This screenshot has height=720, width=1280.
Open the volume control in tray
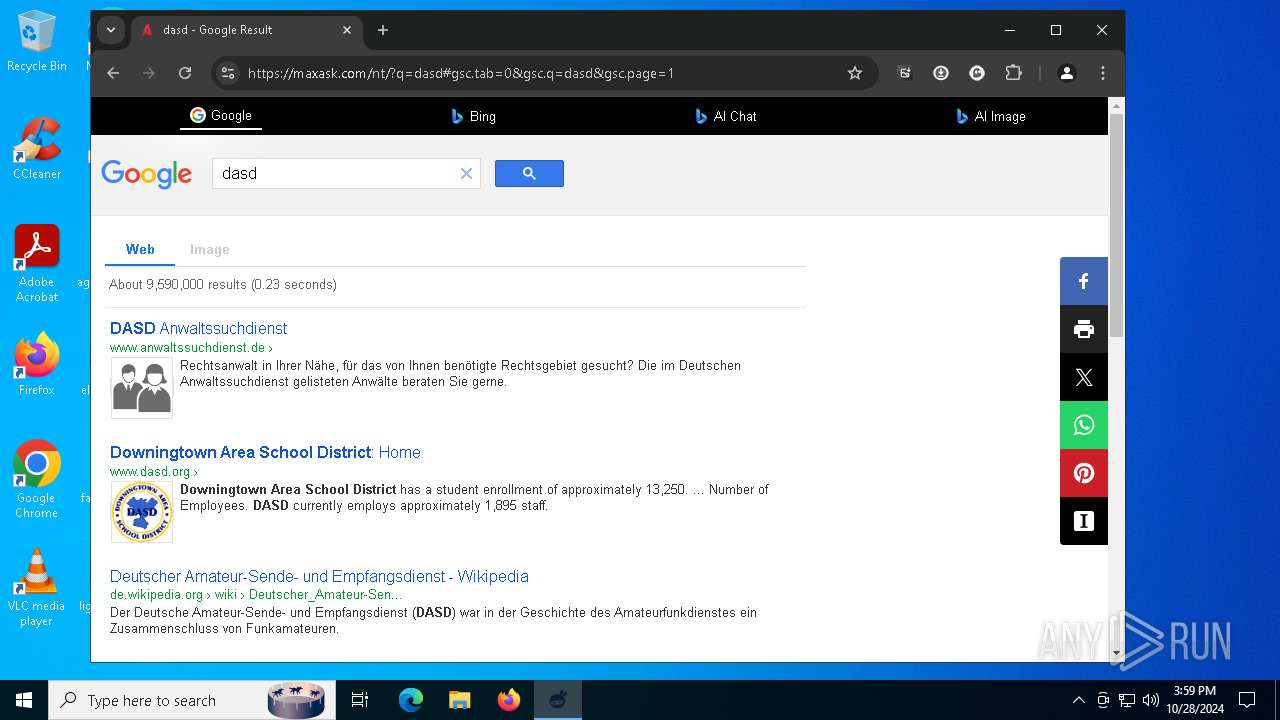click(x=1151, y=700)
